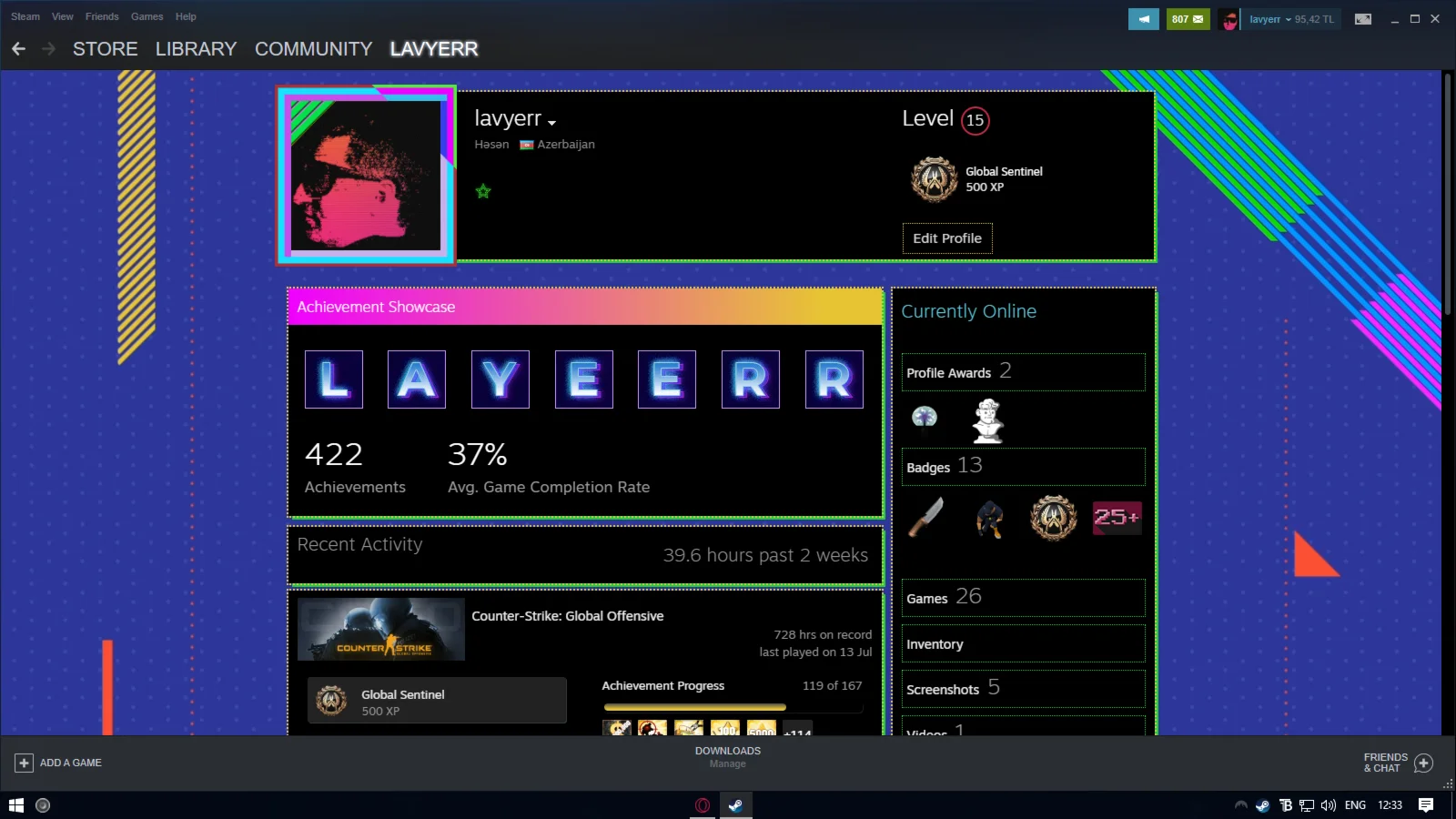Open the announcements megaphone icon

tap(1144, 19)
